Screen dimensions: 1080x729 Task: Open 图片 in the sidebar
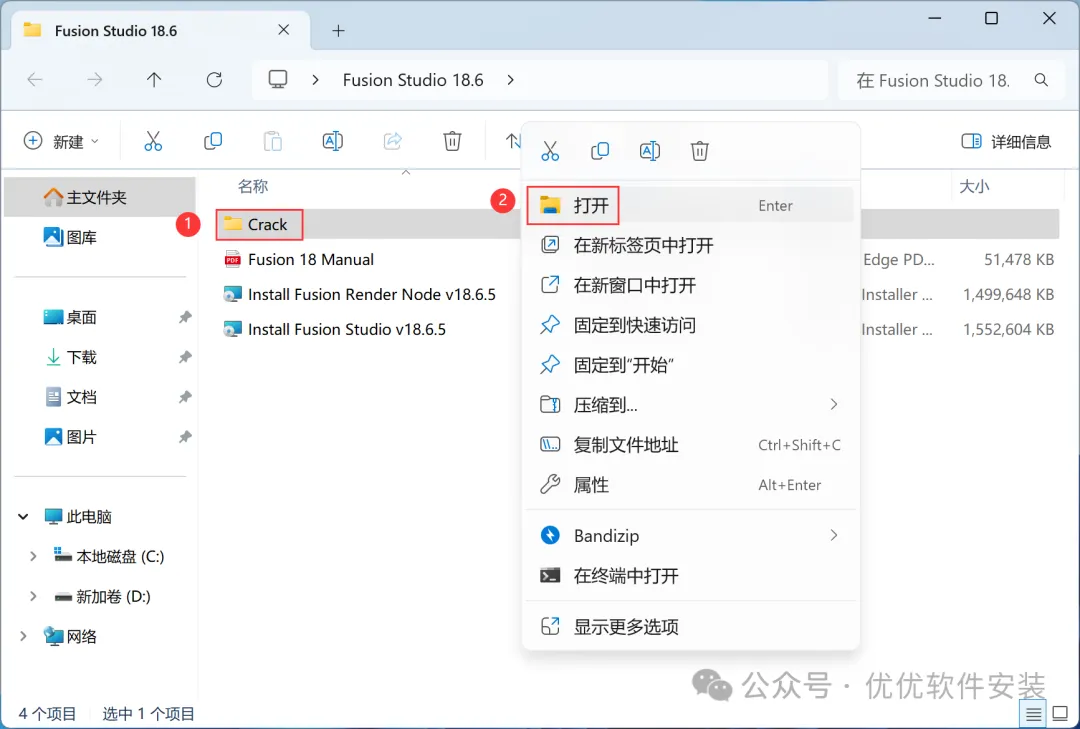tap(71, 437)
